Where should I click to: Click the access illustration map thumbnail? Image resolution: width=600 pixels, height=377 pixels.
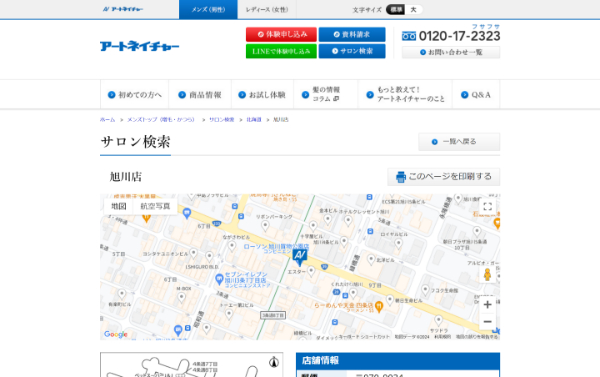(192, 365)
